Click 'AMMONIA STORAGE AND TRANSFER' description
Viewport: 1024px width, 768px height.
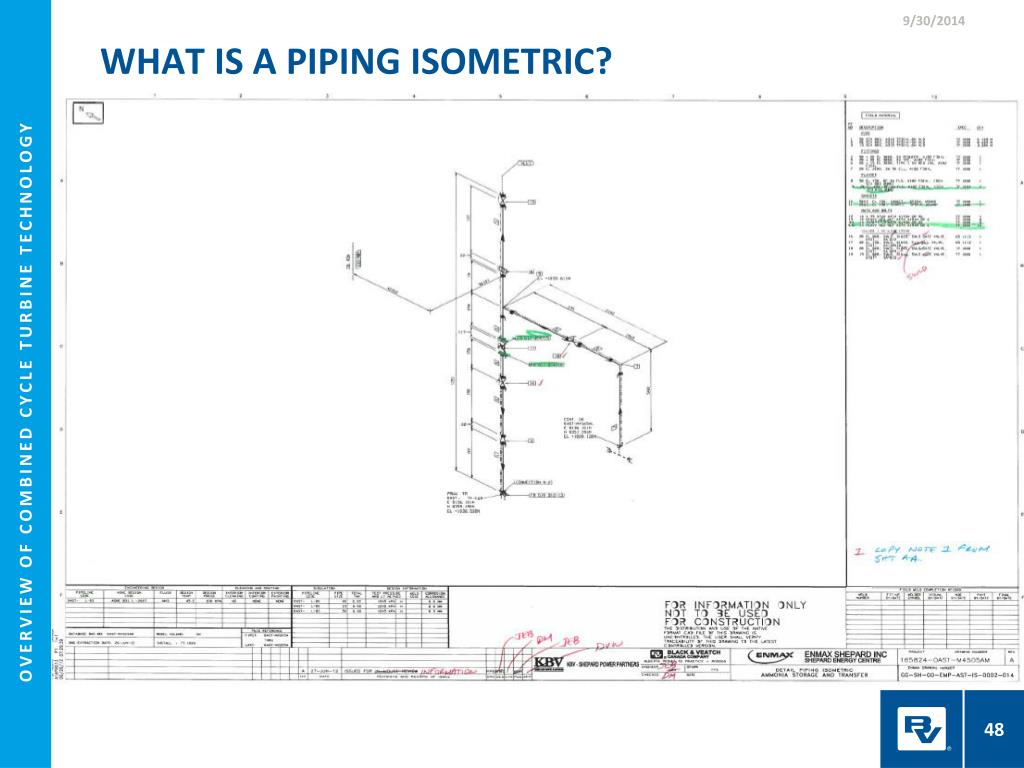tap(814, 675)
